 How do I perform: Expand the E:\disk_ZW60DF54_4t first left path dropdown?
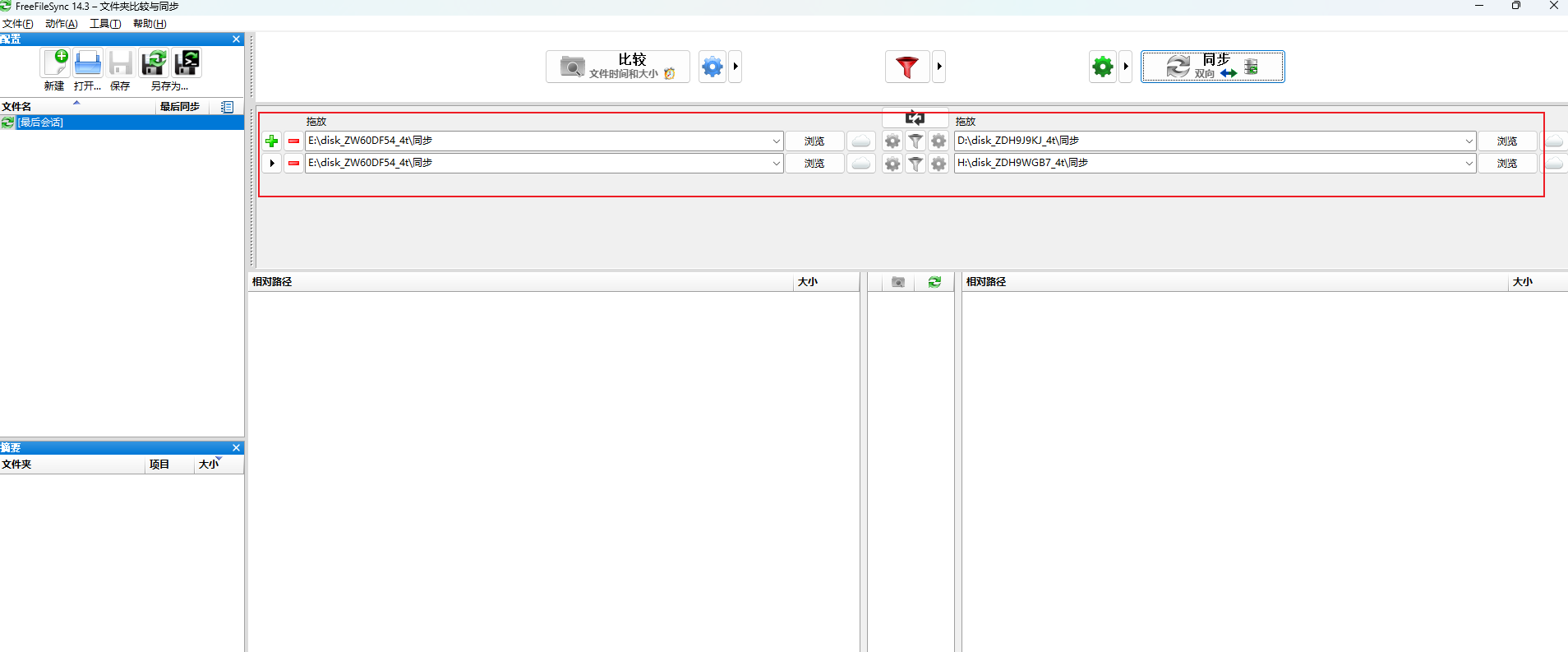click(x=776, y=141)
